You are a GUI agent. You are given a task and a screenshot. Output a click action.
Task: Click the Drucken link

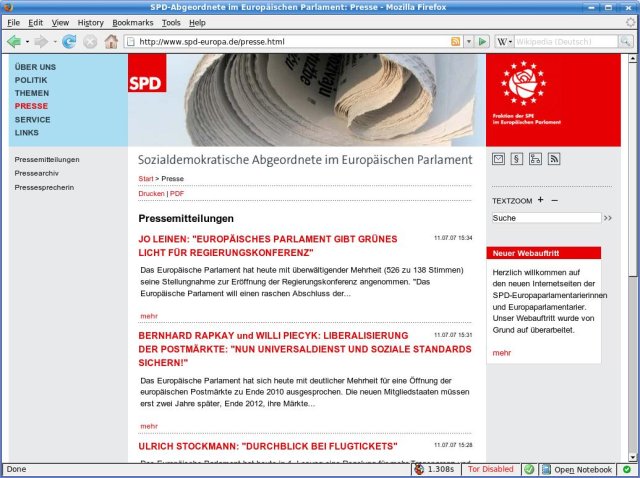(x=151, y=193)
